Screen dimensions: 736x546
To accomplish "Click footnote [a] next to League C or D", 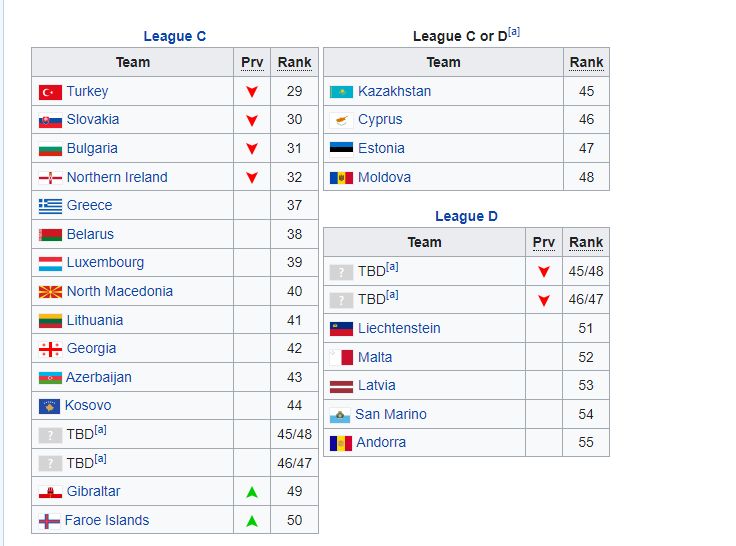I will click(514, 32).
